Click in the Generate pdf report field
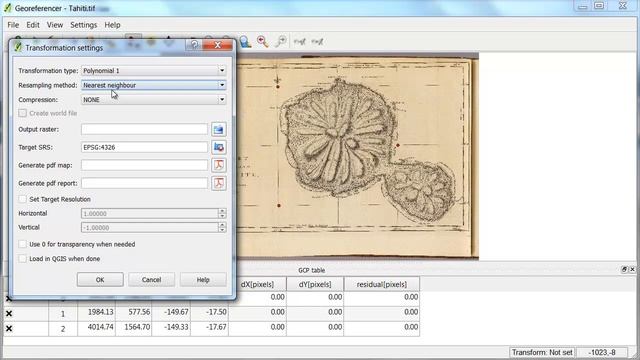Screen dimensions: 640x360 pyautogui.click(x=144, y=183)
